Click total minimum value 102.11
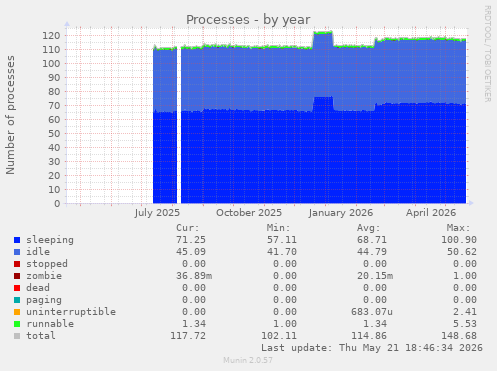 point(279,336)
